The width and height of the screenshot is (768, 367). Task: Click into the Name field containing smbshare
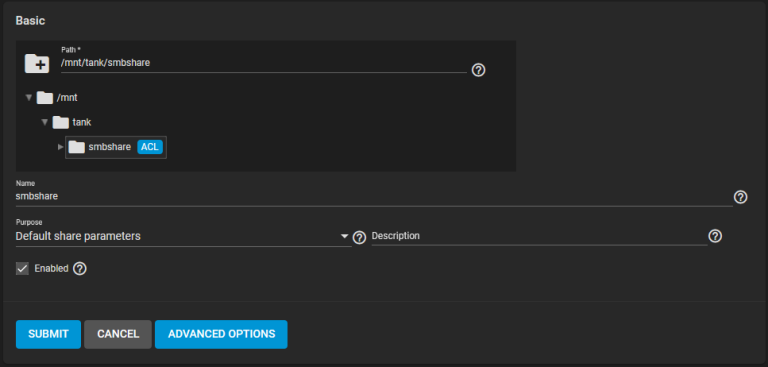[374, 196]
